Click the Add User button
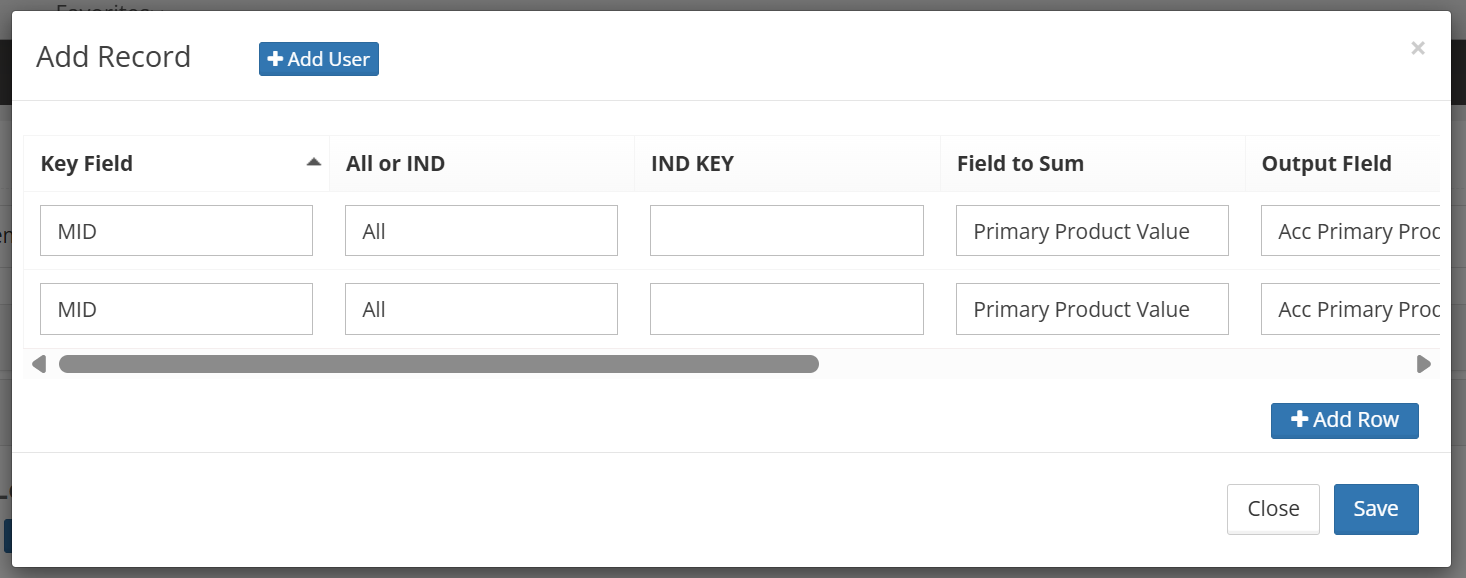 [x=319, y=59]
